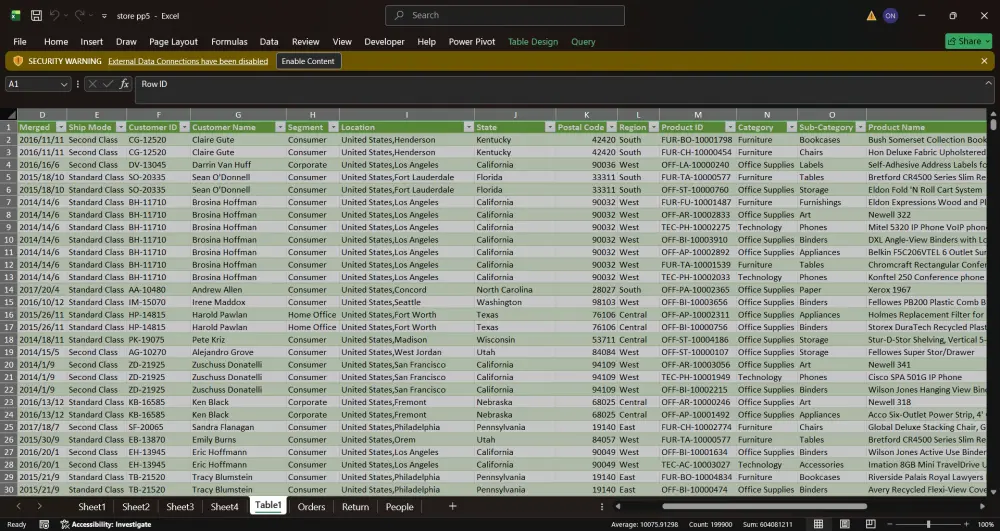
Task: Expand the formula bar chevron
Action: click(988, 84)
